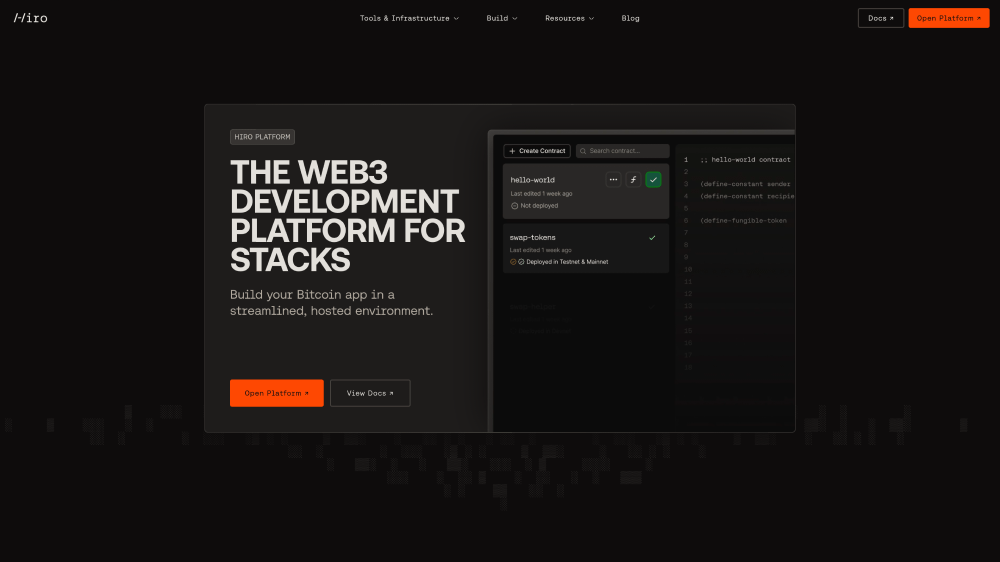Click the plus icon in Create Contract
Screen dimensions: 1000x562
coord(511,151)
